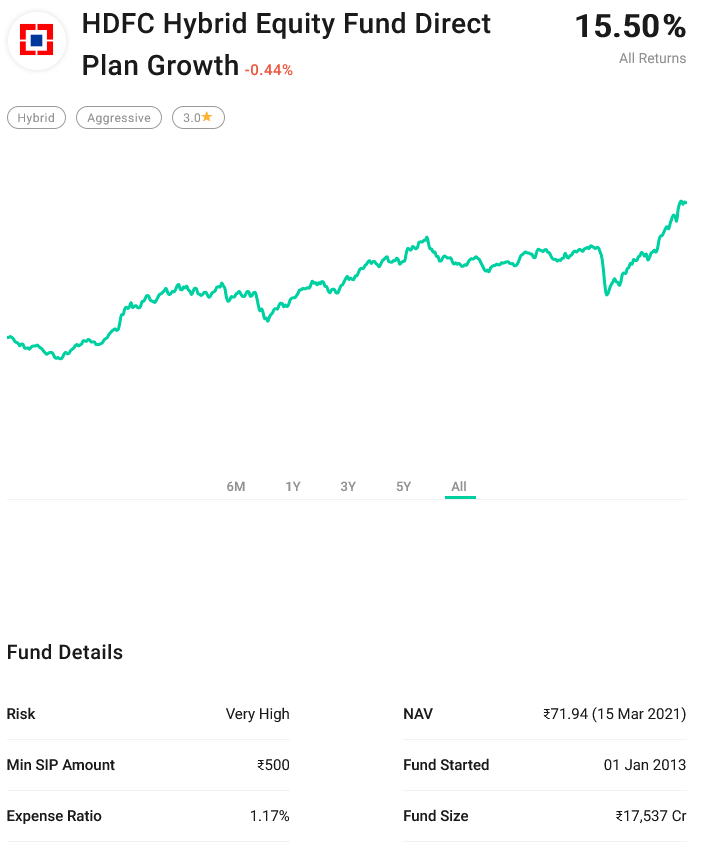
Task: Click the HDFC fund logo icon
Action: (x=37, y=40)
